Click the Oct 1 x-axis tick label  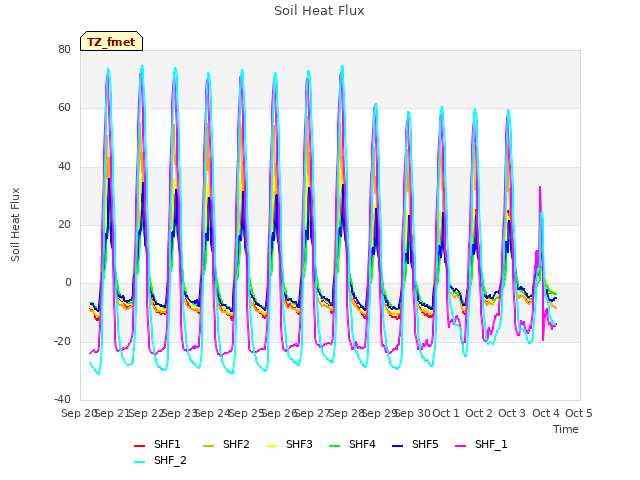click(x=446, y=413)
